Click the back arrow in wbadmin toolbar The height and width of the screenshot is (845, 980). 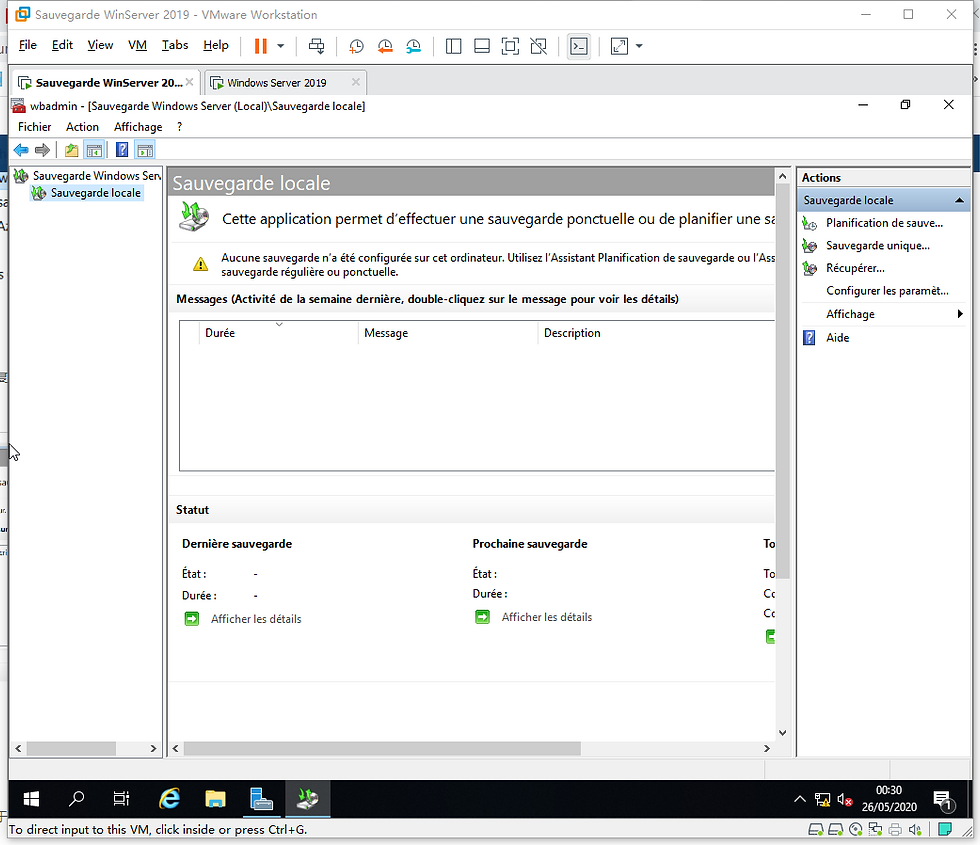(x=21, y=150)
